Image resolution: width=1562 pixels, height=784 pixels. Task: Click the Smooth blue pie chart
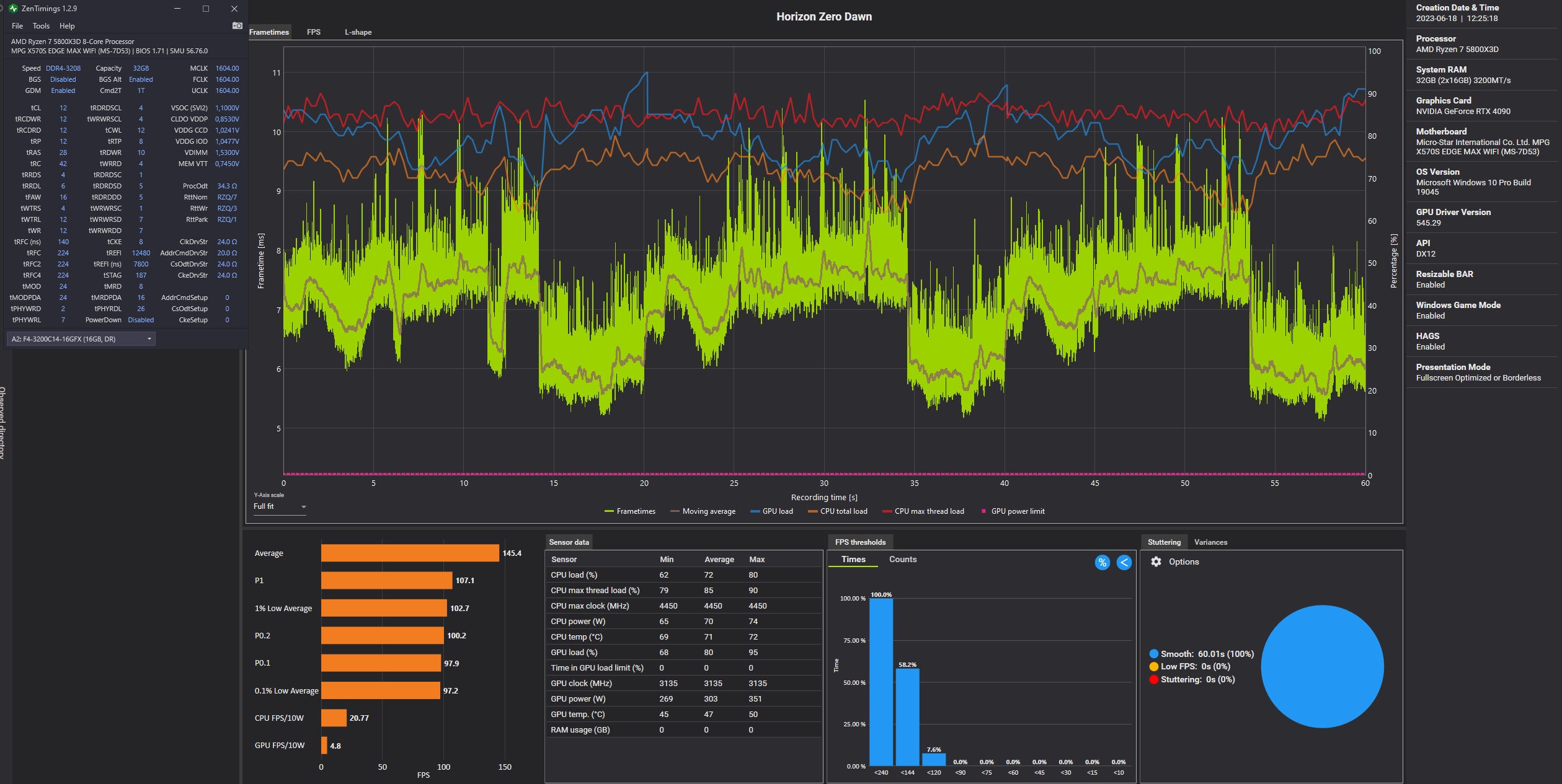click(x=1322, y=666)
